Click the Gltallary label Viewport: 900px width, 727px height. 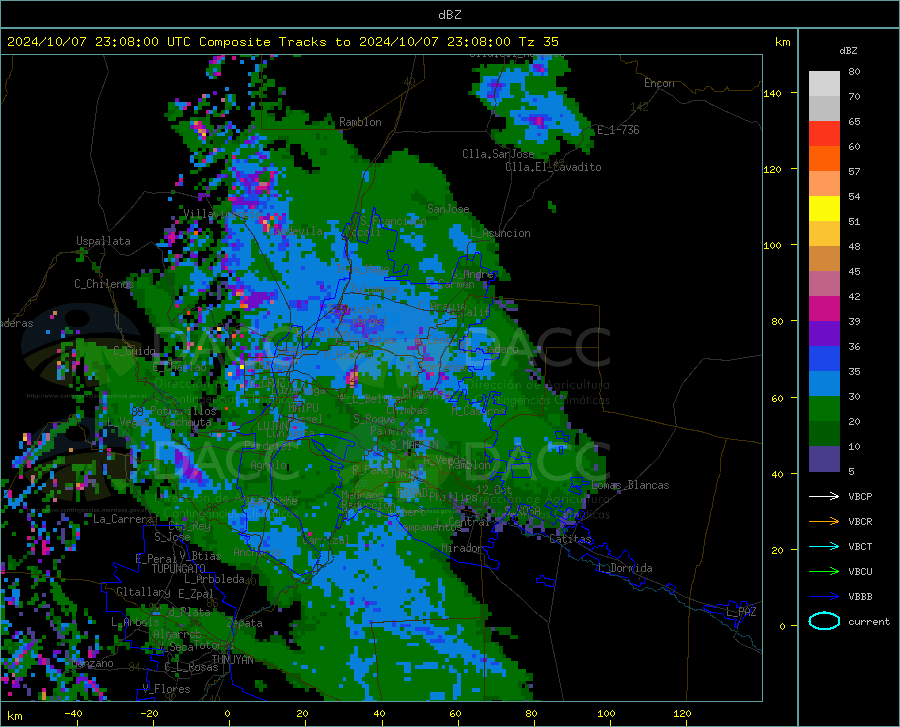pos(143,592)
